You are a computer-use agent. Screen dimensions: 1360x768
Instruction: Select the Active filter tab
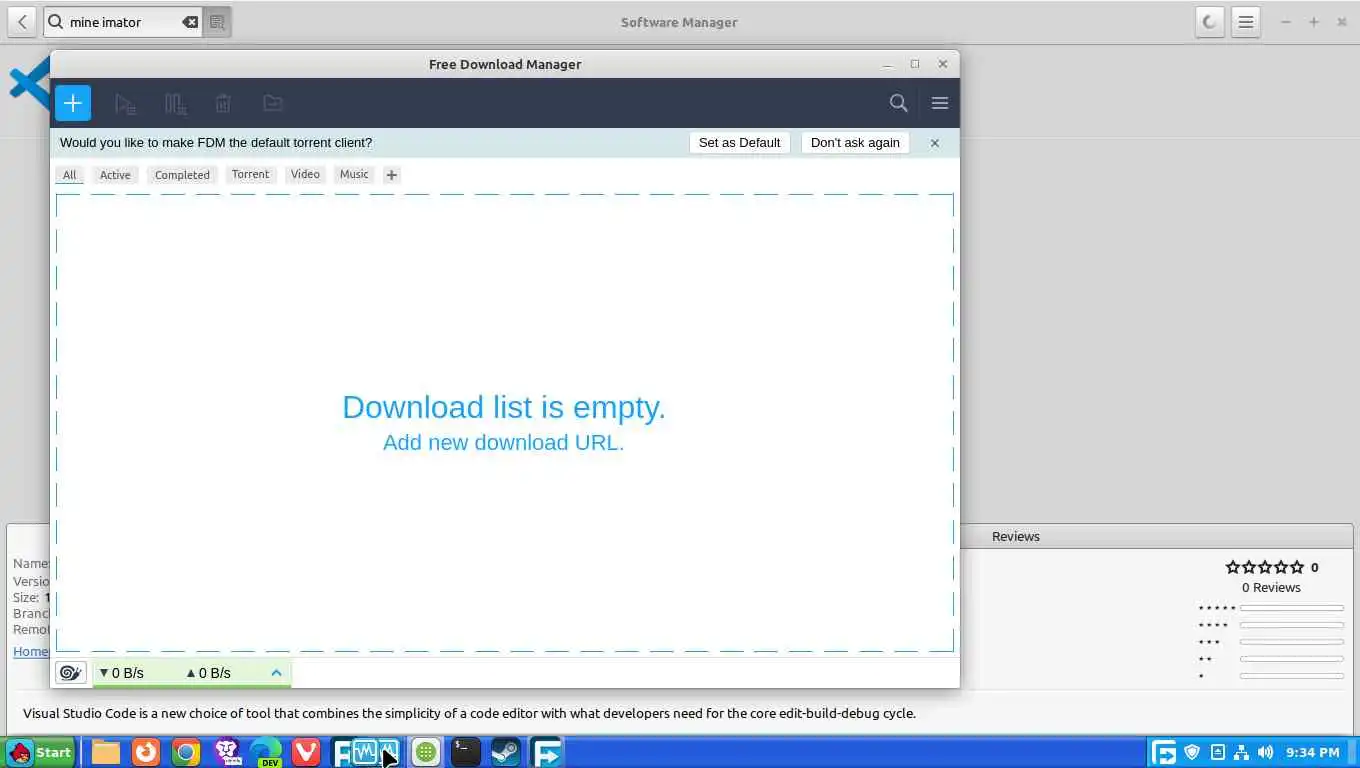coord(115,175)
